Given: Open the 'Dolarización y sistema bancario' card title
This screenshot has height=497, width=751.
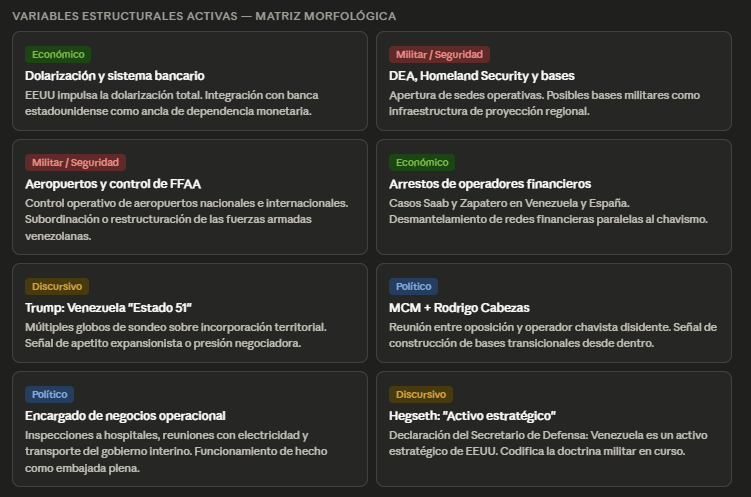Looking at the screenshot, I should (x=114, y=76).
